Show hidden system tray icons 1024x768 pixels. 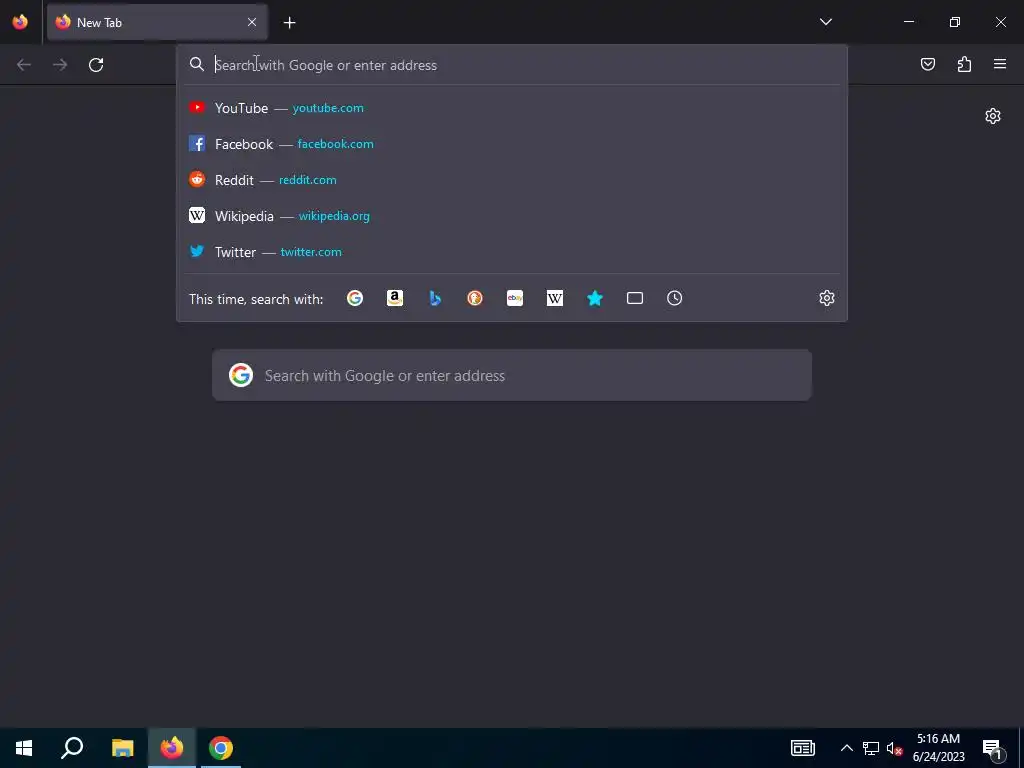846,748
